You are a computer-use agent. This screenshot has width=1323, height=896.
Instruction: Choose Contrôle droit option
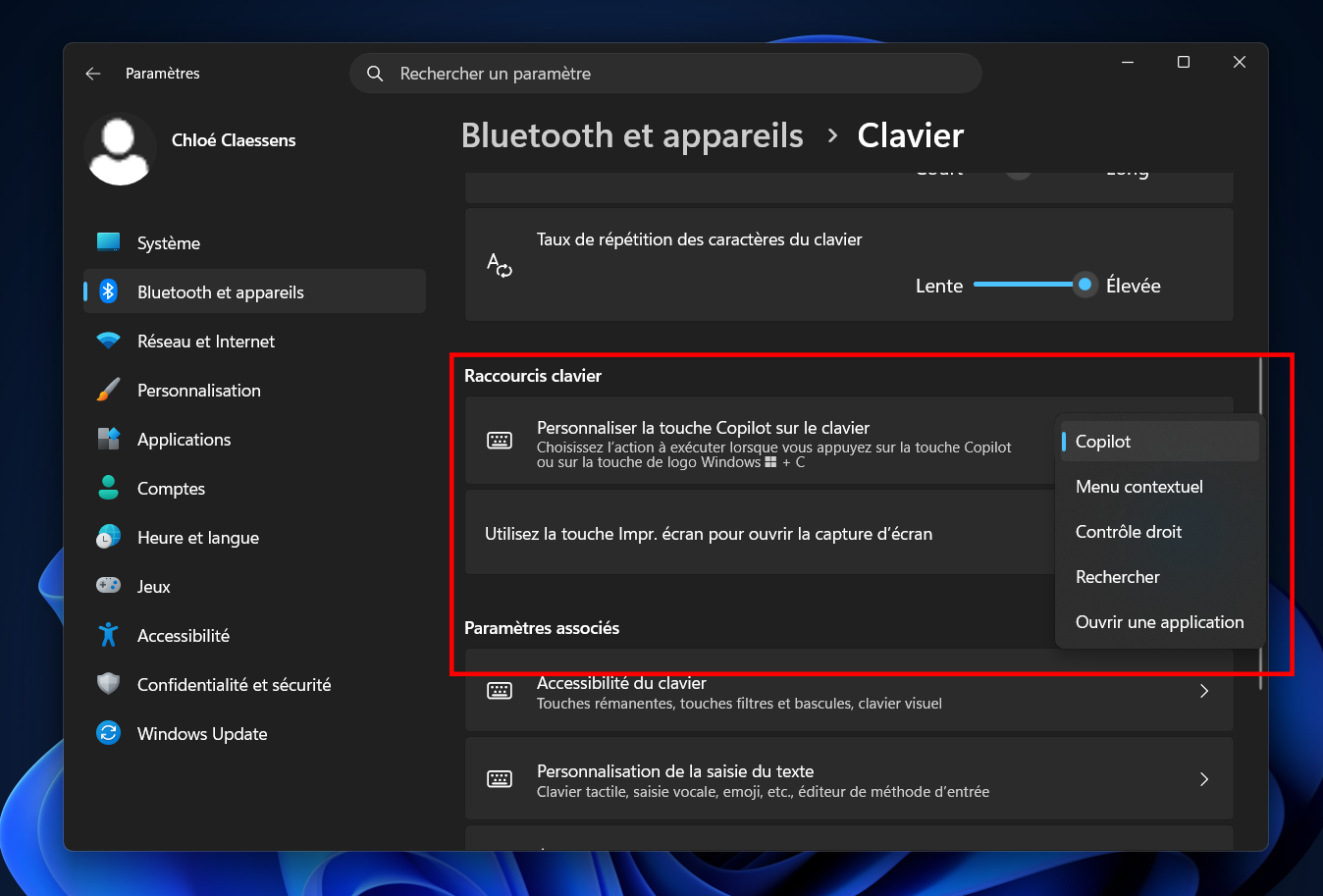point(1159,532)
